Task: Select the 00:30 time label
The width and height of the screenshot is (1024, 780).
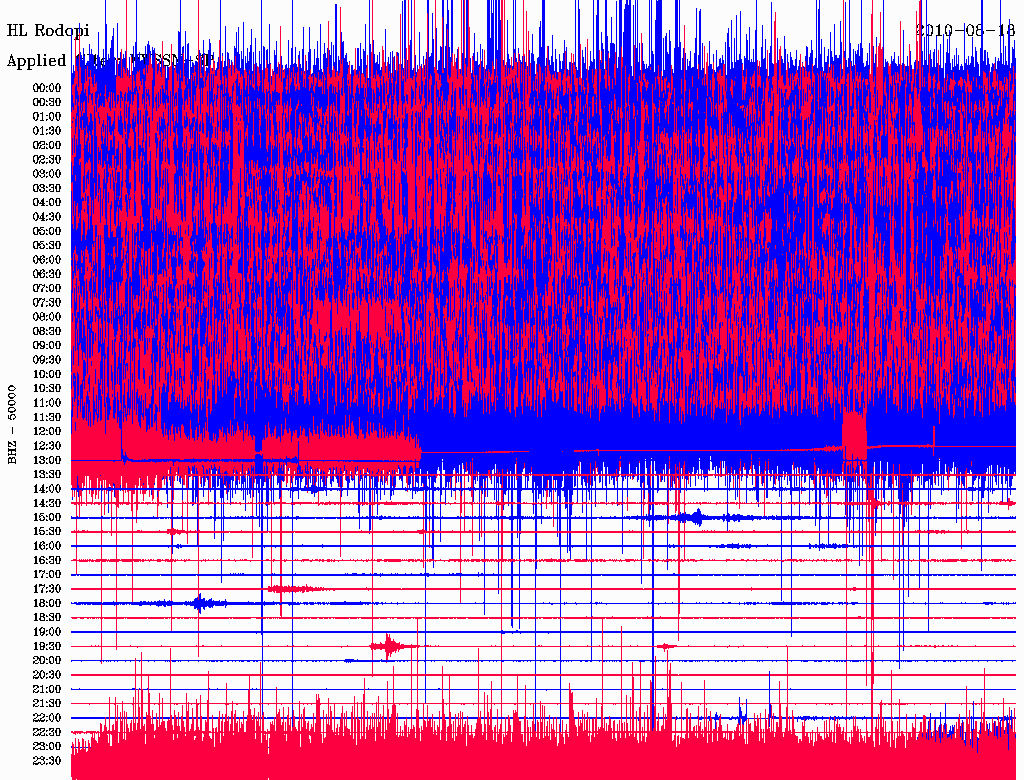Action: pyautogui.click(x=46, y=103)
